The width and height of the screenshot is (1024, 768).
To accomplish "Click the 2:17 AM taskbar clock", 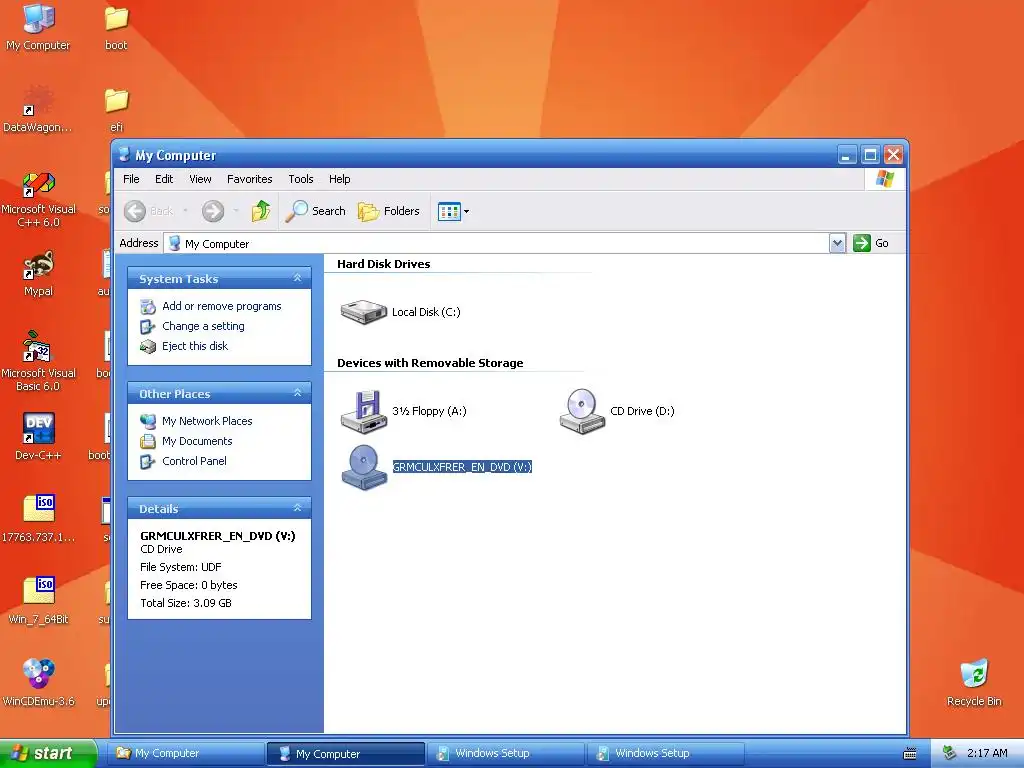I will pyautogui.click(x=987, y=754).
